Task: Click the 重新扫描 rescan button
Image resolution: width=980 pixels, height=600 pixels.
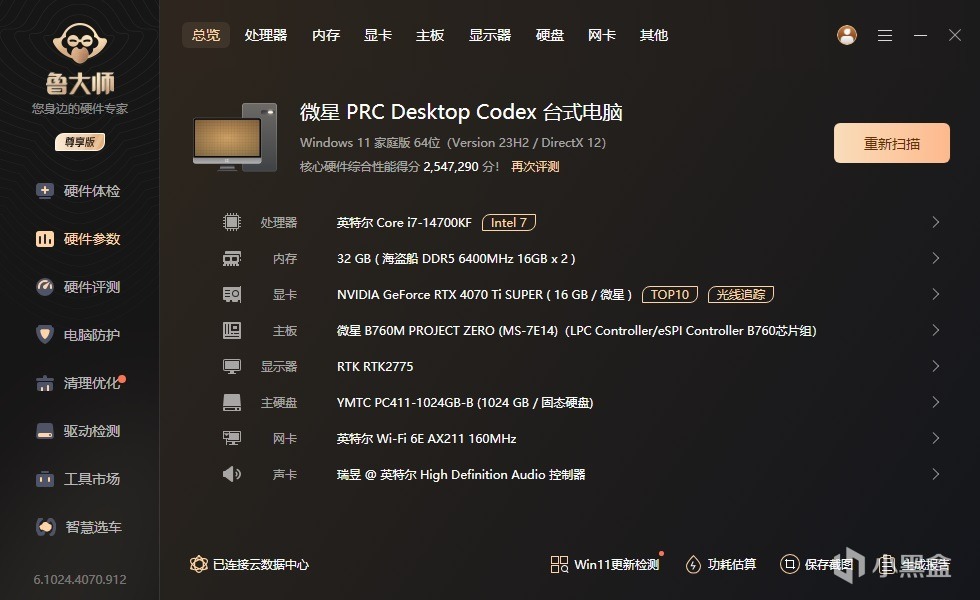Action: (x=892, y=143)
